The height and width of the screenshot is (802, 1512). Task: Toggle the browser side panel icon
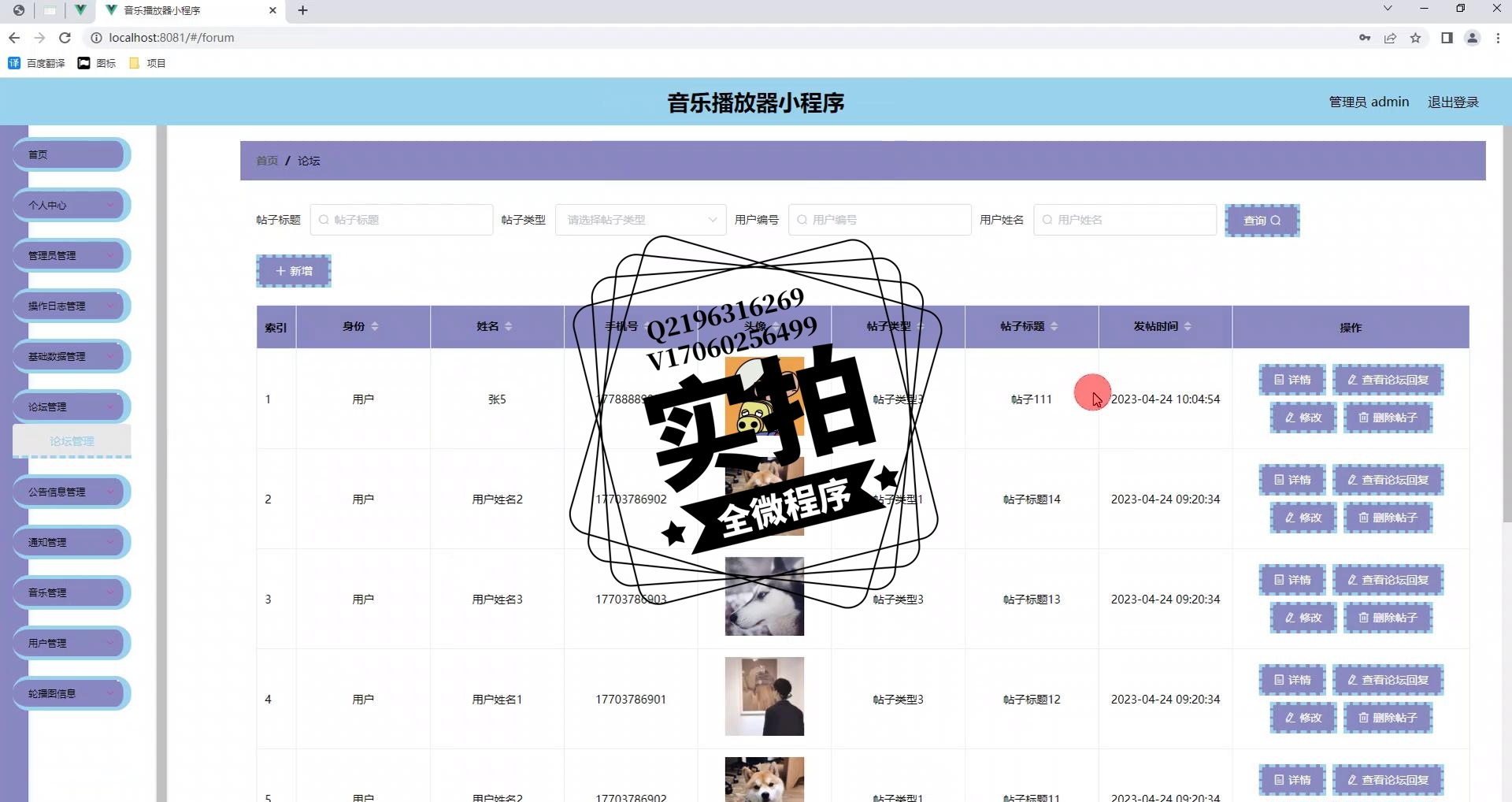[x=1447, y=38]
